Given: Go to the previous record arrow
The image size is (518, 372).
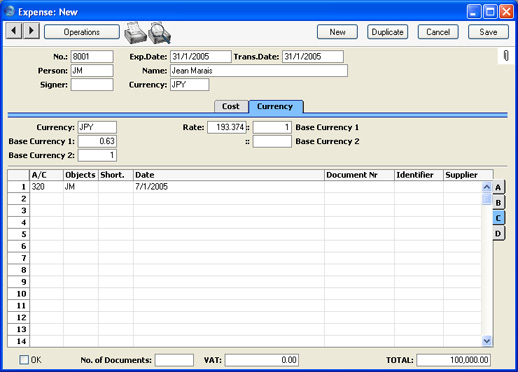Looking at the screenshot, I should tap(14, 31).
